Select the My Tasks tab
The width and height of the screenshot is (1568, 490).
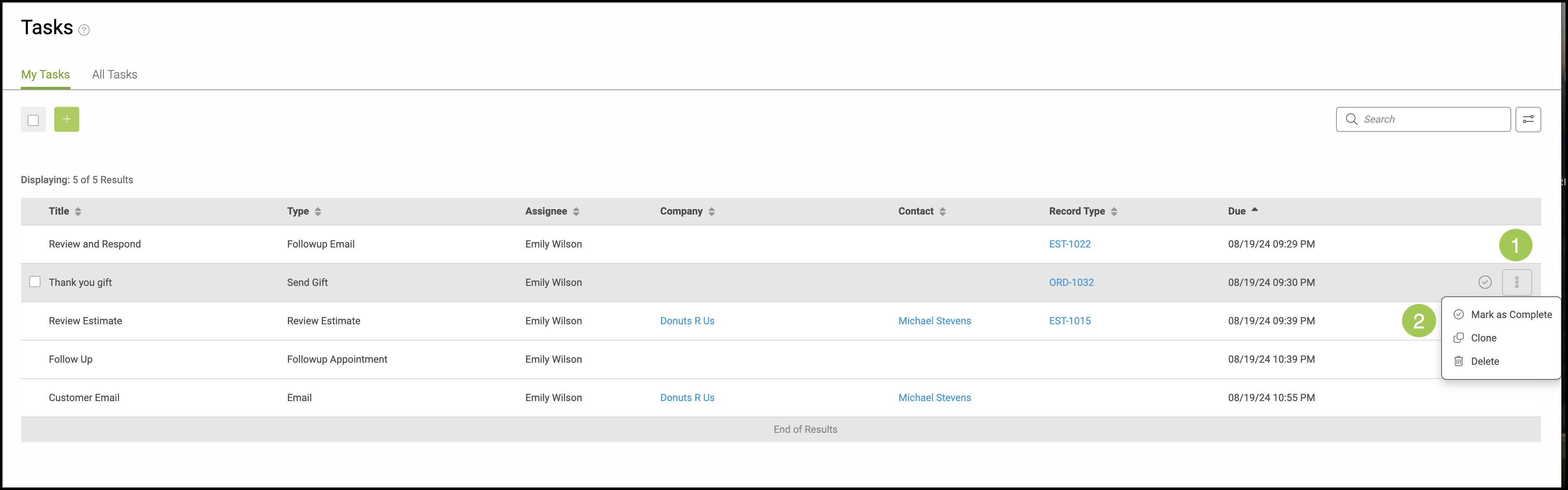45,74
